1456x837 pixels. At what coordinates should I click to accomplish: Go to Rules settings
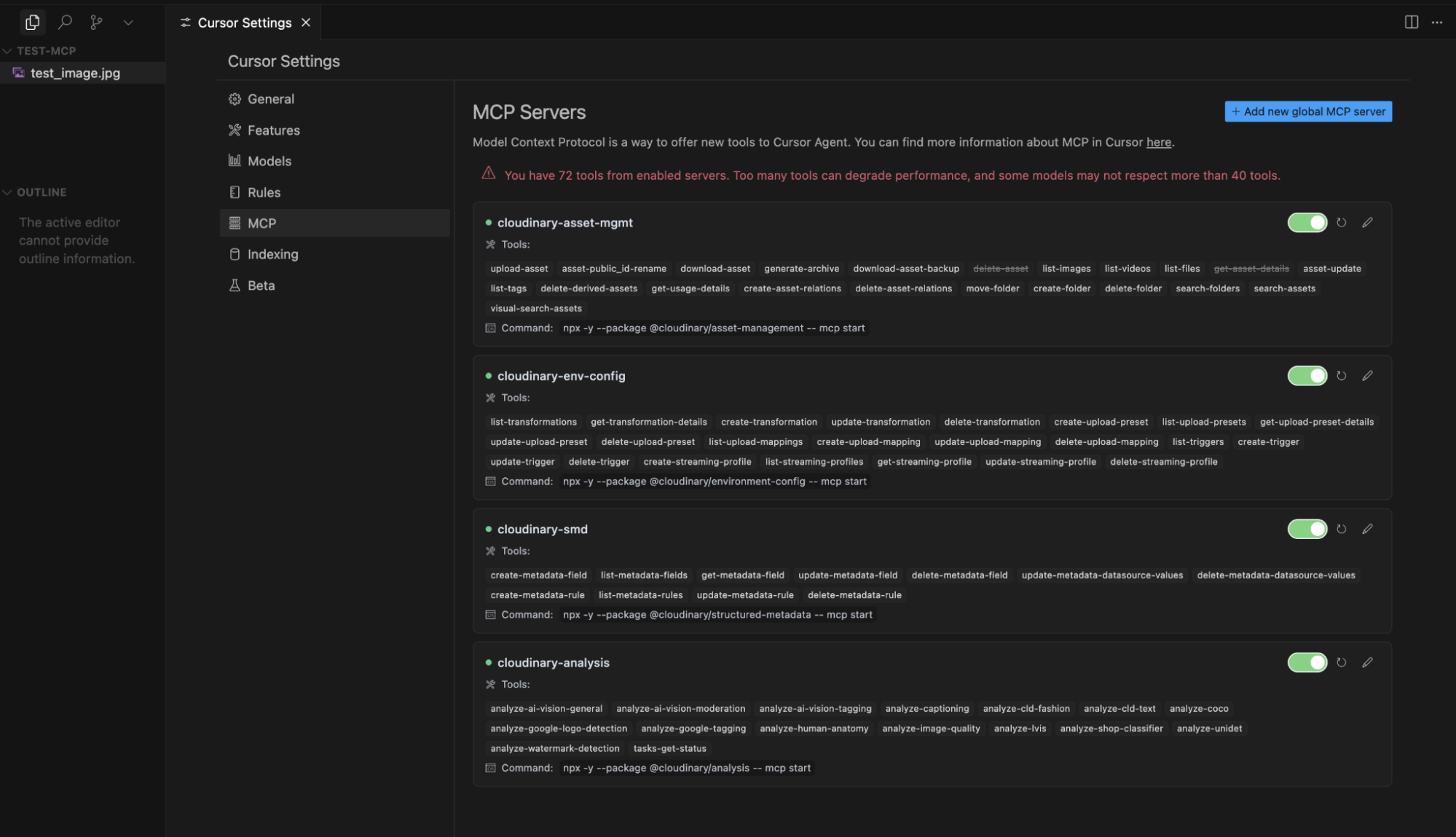click(x=334, y=192)
